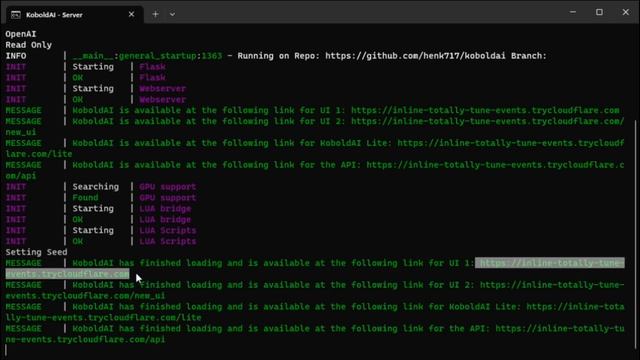Close the terminal window
Viewport: 640px width, 360px height.
[626, 12]
